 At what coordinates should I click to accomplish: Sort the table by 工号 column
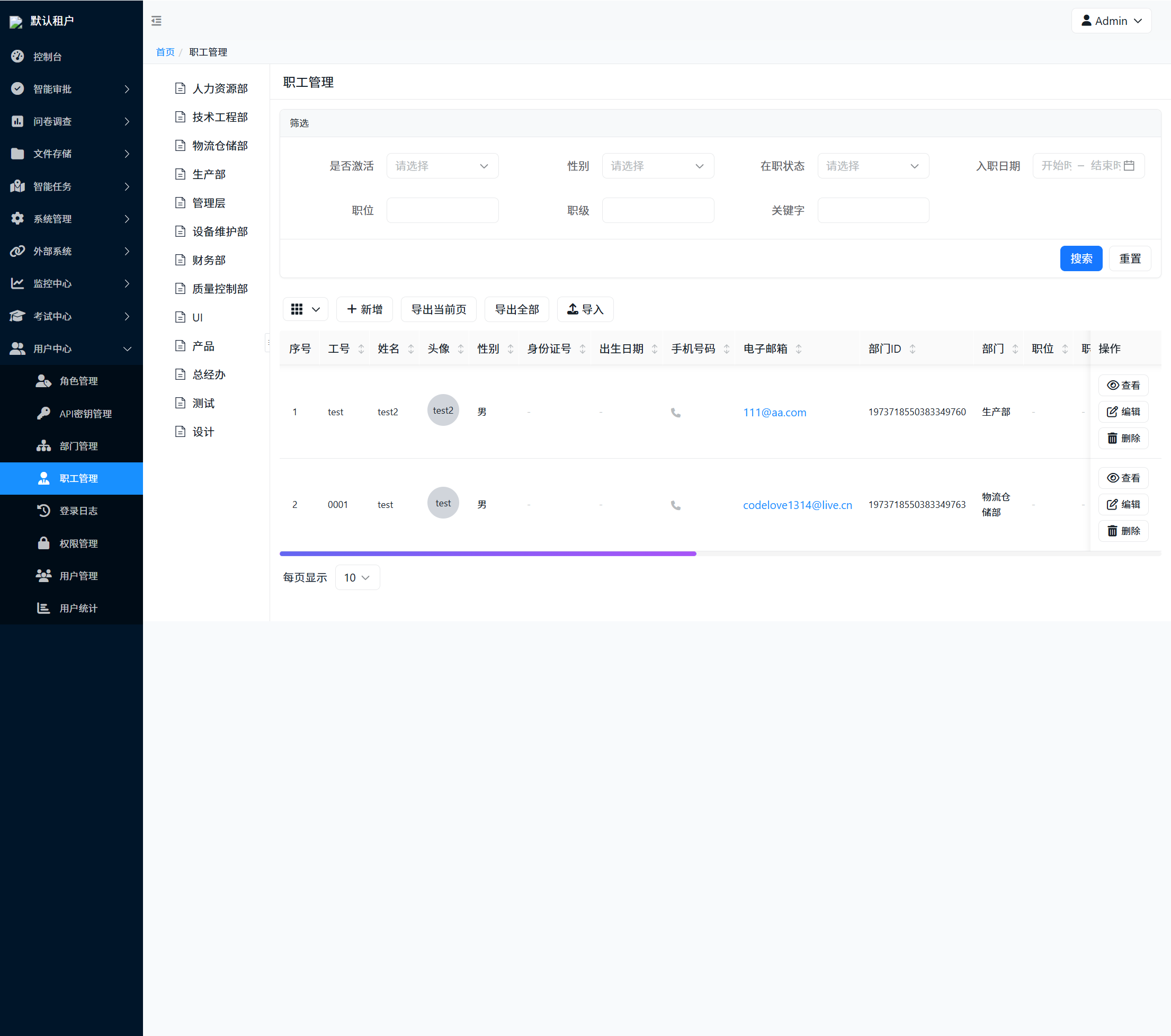coord(361,349)
